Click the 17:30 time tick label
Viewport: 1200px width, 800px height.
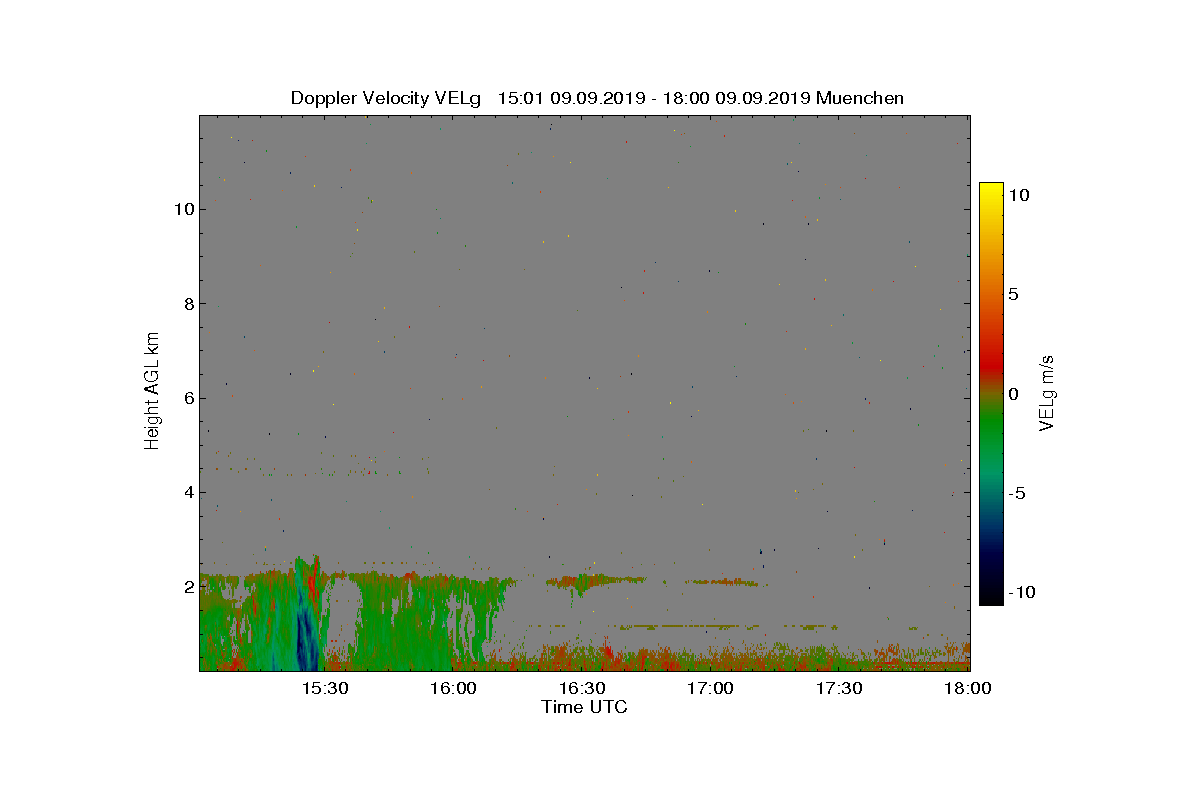tap(840, 689)
